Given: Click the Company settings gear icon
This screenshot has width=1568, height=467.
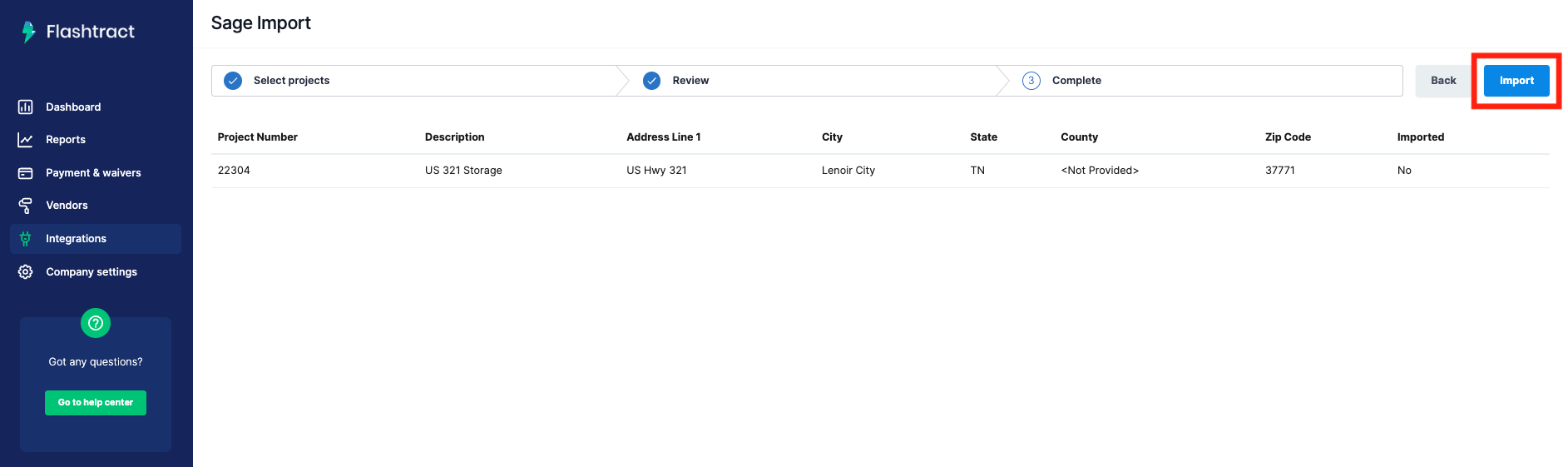Looking at the screenshot, I should pyautogui.click(x=26, y=272).
